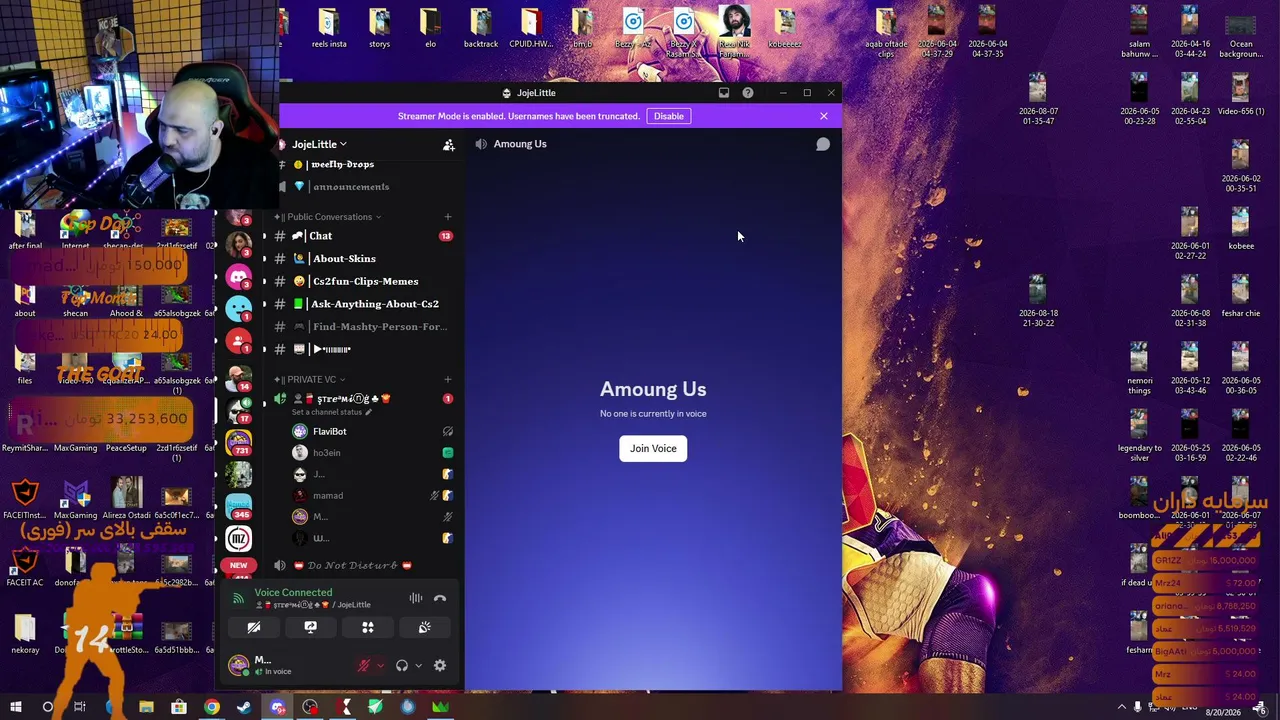Open the server with 731 badge

238,441
